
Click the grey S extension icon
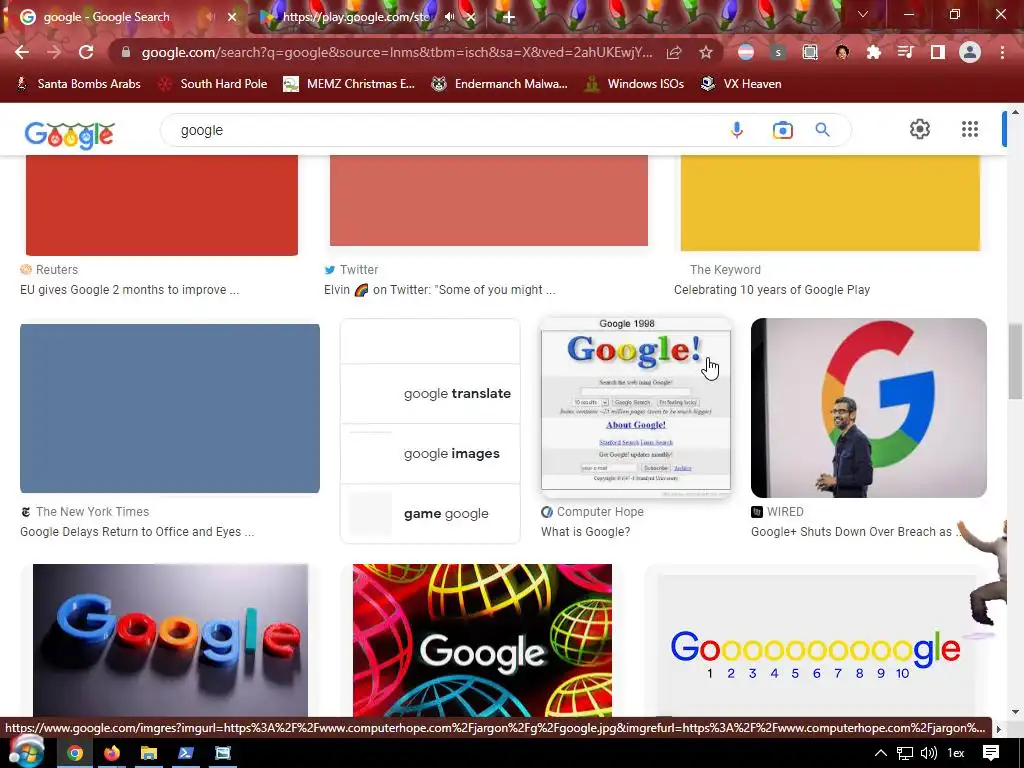point(777,52)
